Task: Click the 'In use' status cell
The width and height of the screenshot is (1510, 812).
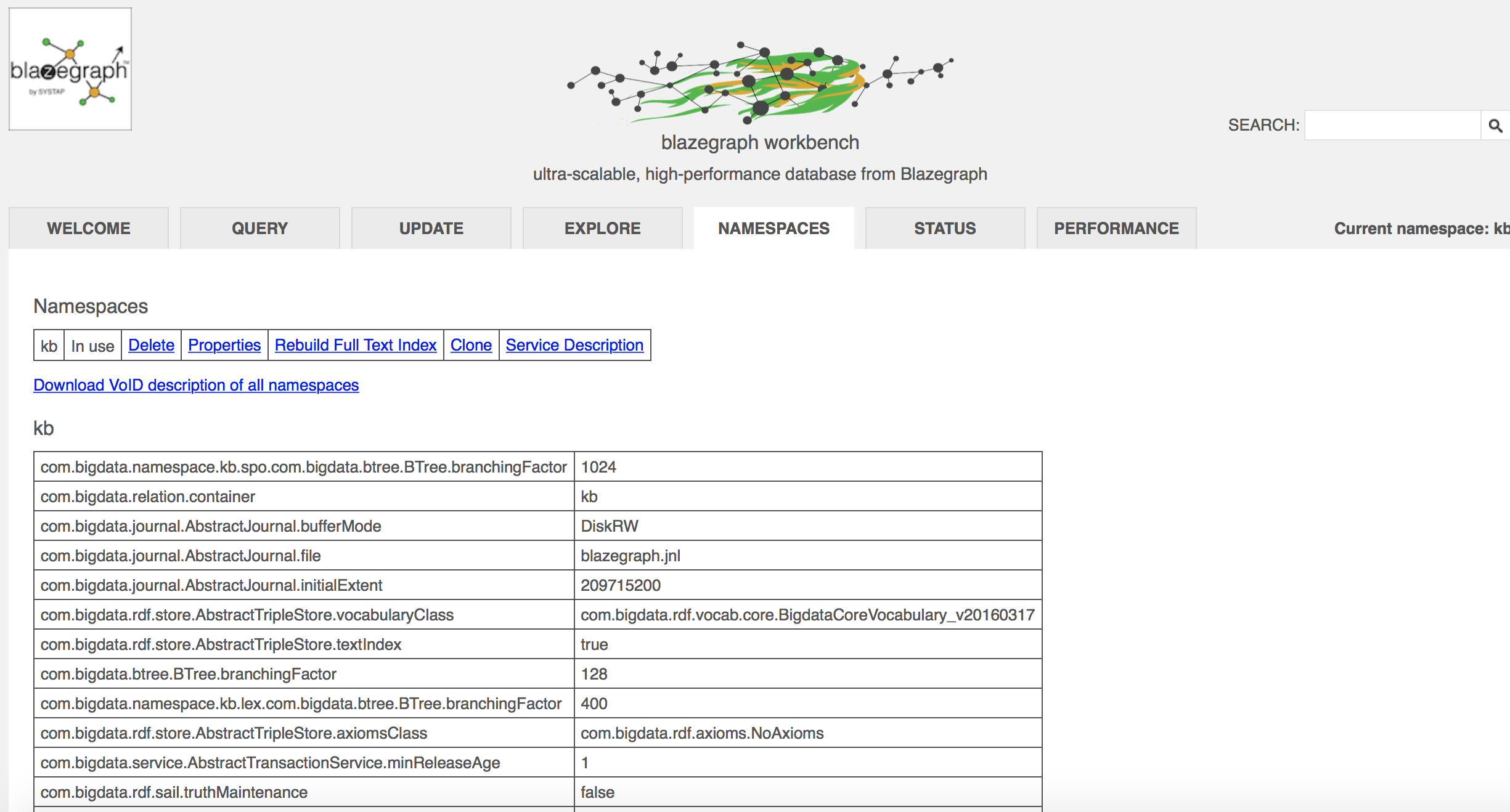Action: 93,346
